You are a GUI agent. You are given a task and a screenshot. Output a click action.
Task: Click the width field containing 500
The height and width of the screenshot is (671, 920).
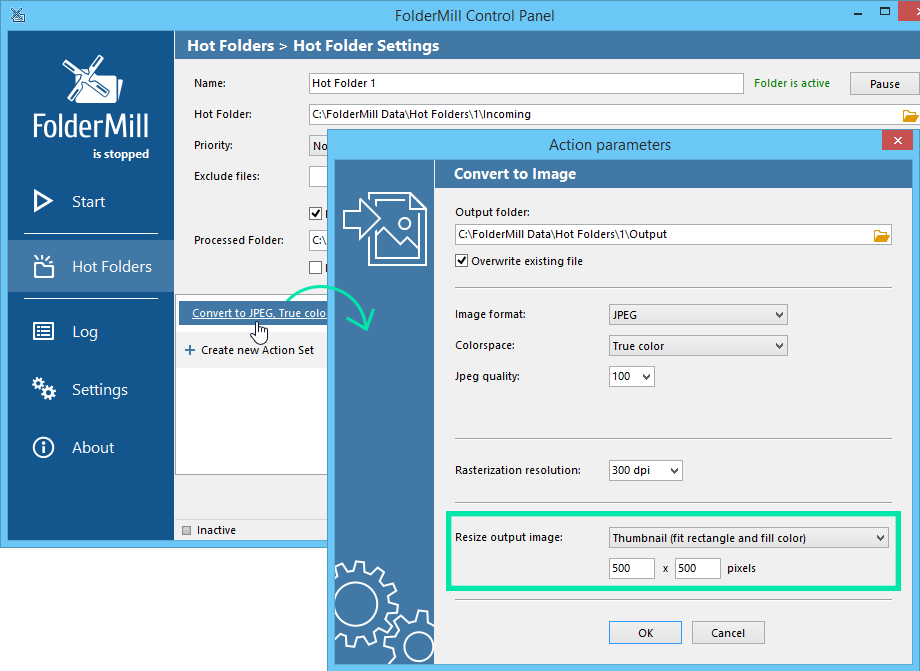pyautogui.click(x=632, y=568)
